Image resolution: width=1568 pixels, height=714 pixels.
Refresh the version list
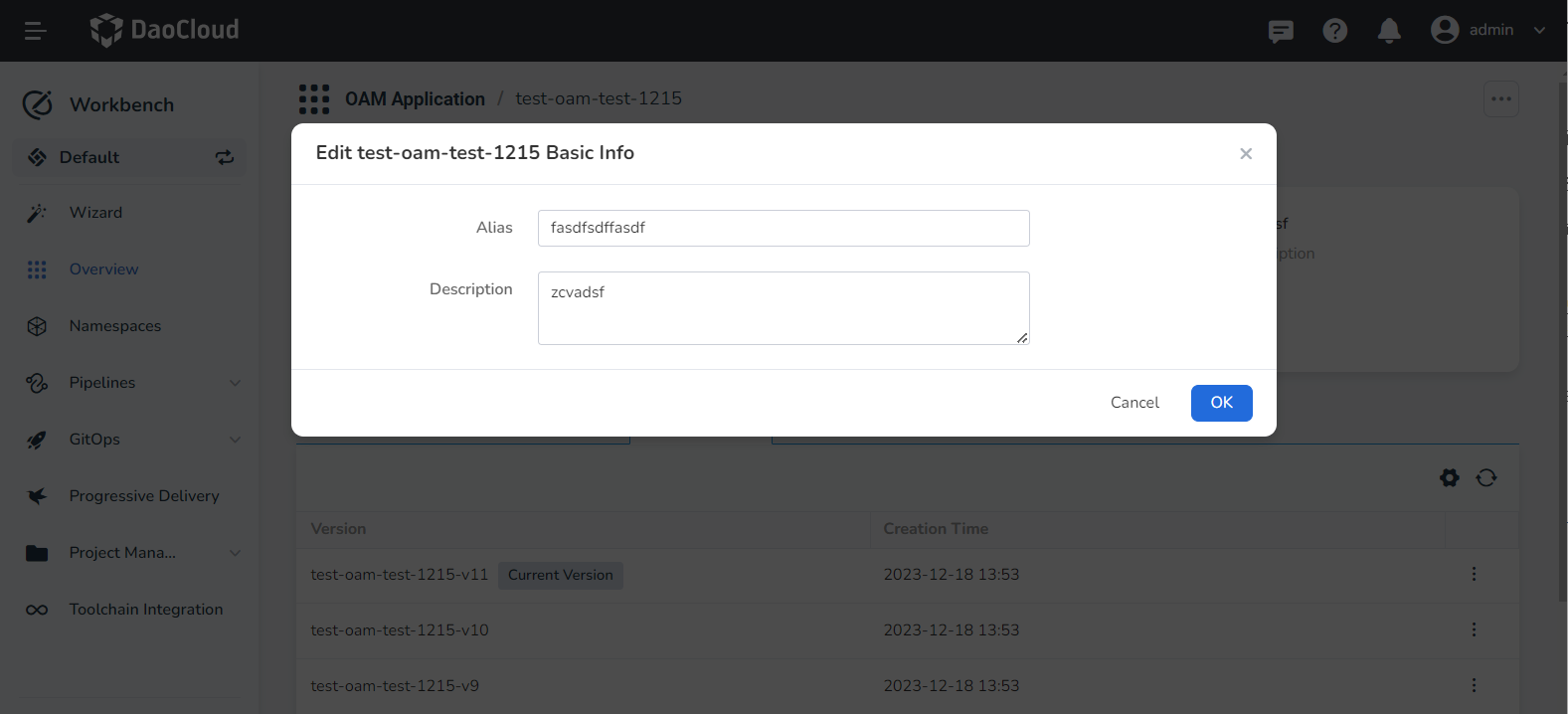click(x=1486, y=478)
